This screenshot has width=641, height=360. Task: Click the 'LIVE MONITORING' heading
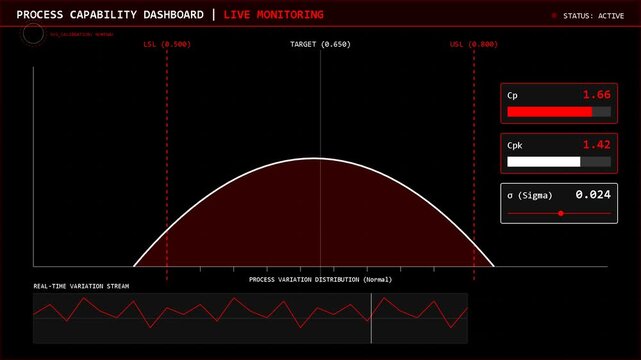(x=273, y=15)
